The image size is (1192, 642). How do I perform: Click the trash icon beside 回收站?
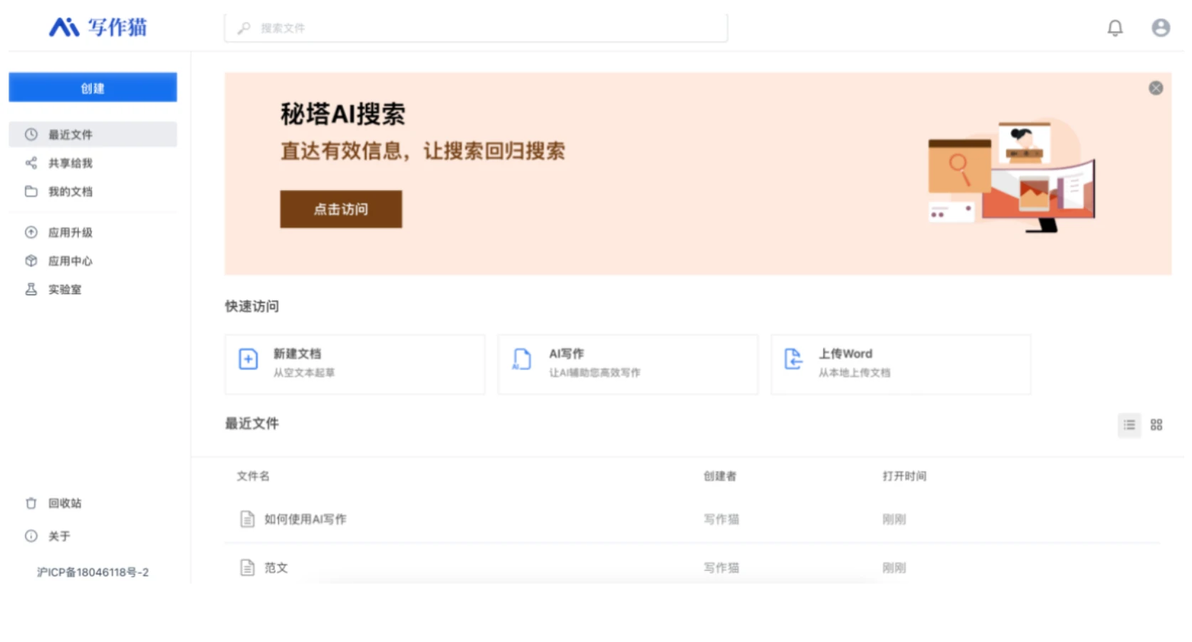click(31, 503)
